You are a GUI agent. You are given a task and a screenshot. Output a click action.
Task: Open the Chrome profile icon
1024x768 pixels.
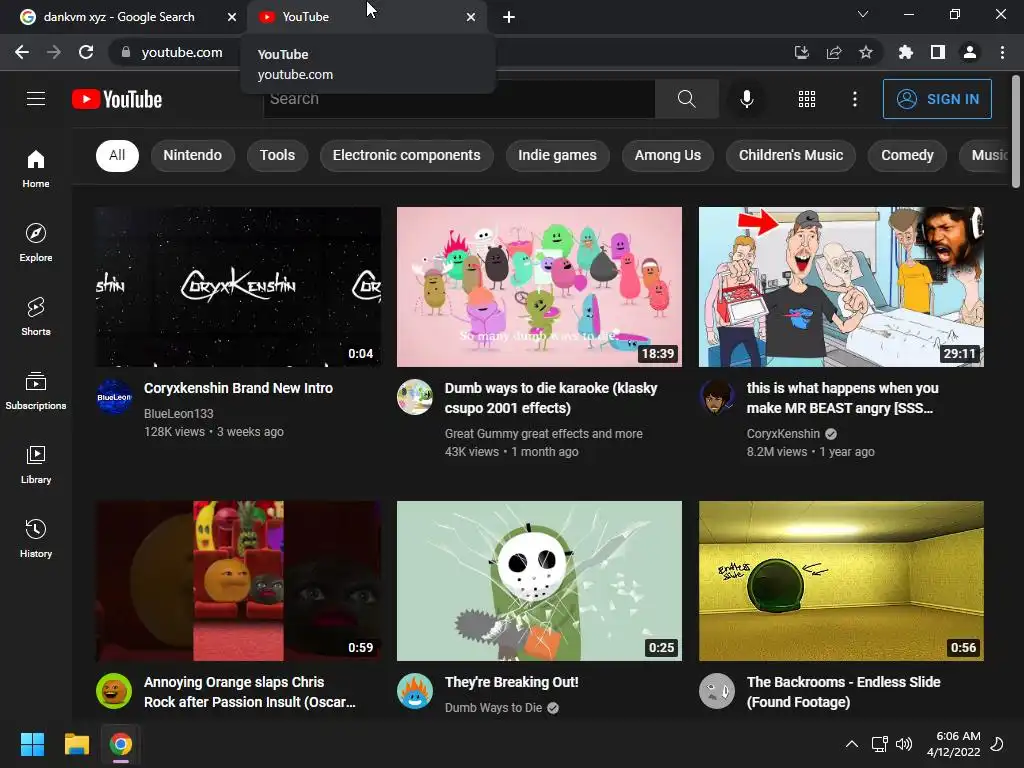(x=970, y=52)
